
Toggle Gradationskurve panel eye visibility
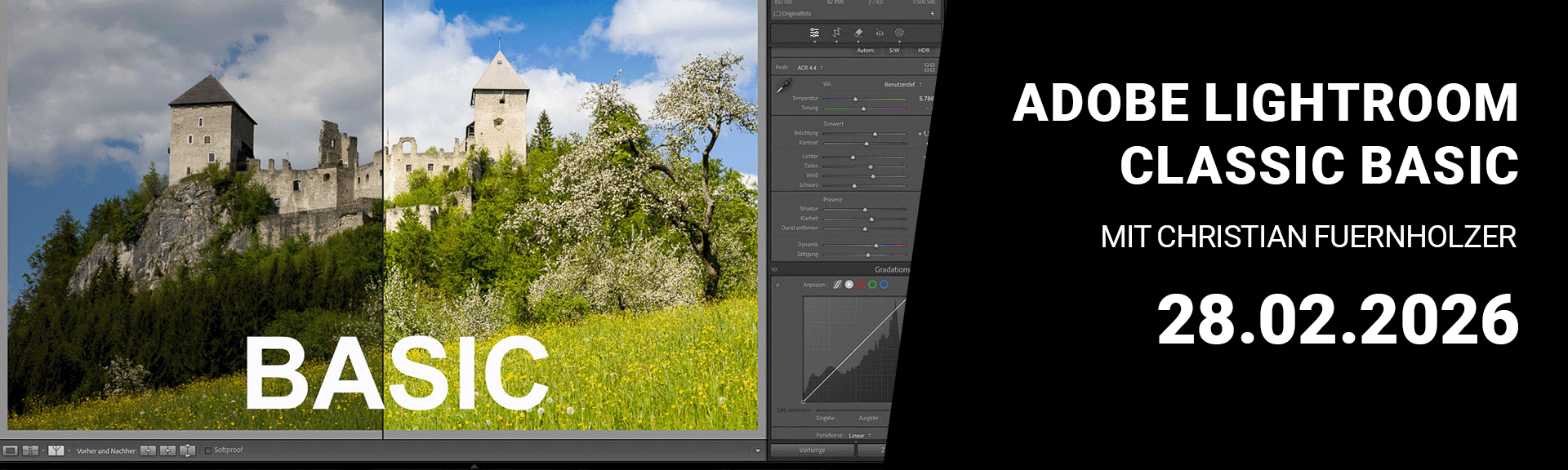[775, 269]
